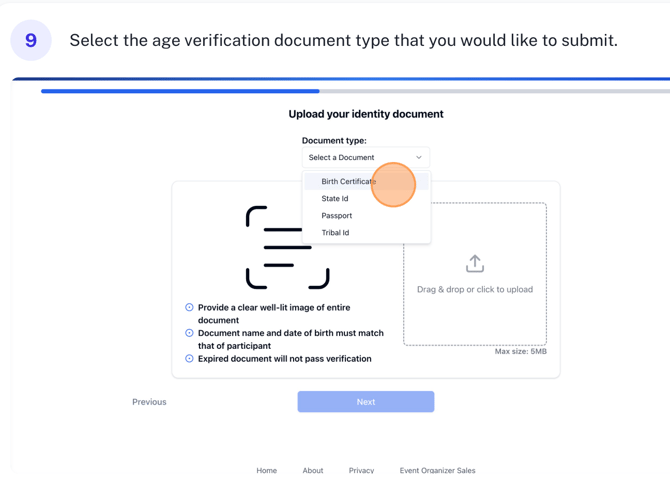Select the Tribal Id option

click(335, 232)
